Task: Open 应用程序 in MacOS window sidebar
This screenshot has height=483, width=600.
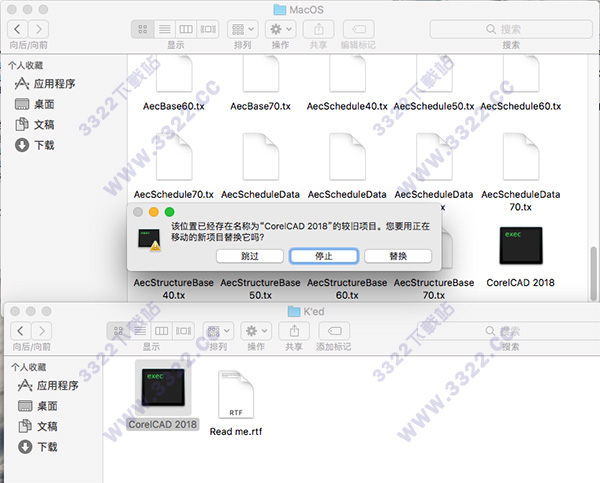Action: pos(45,83)
